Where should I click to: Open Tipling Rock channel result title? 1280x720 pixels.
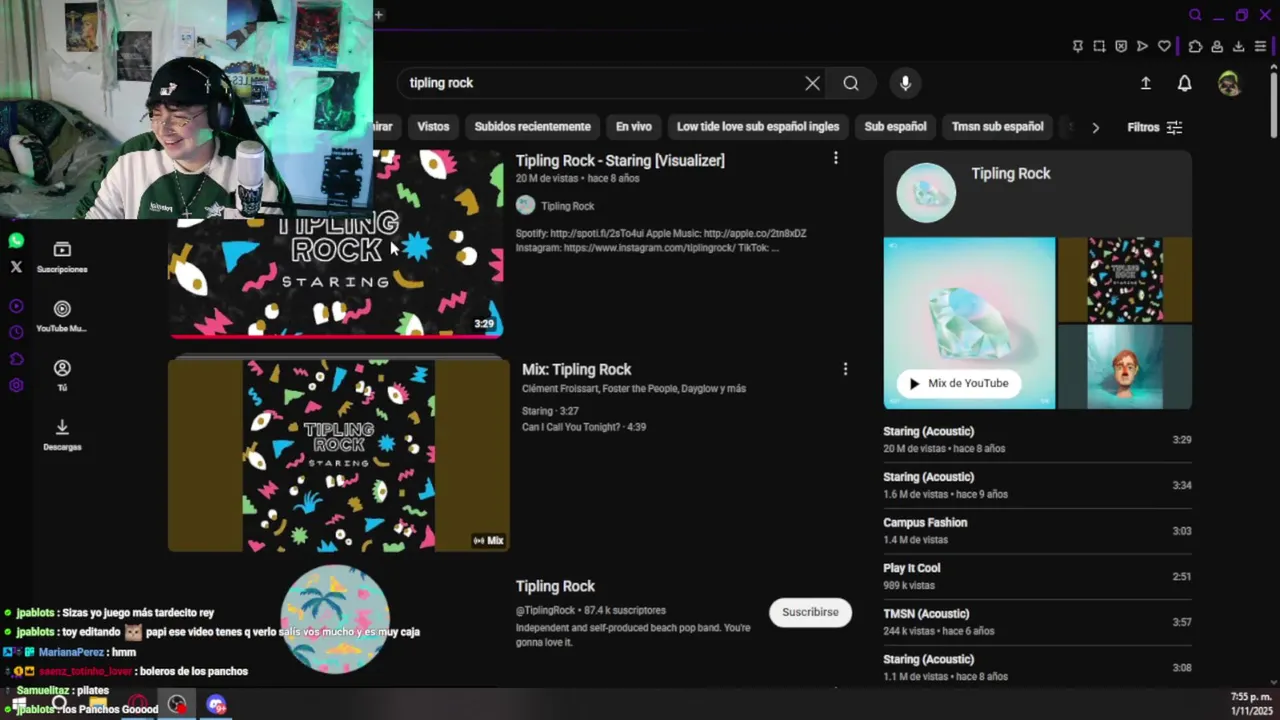pos(555,586)
